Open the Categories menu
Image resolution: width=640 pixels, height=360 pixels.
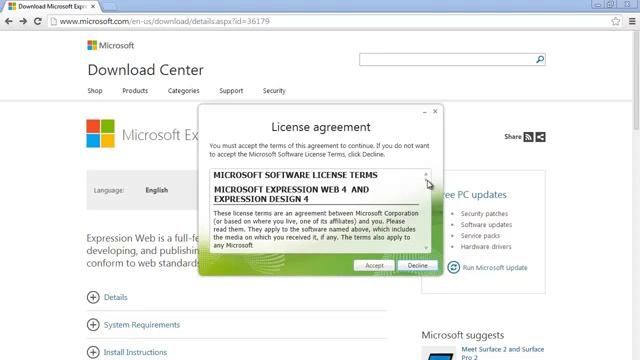184,91
